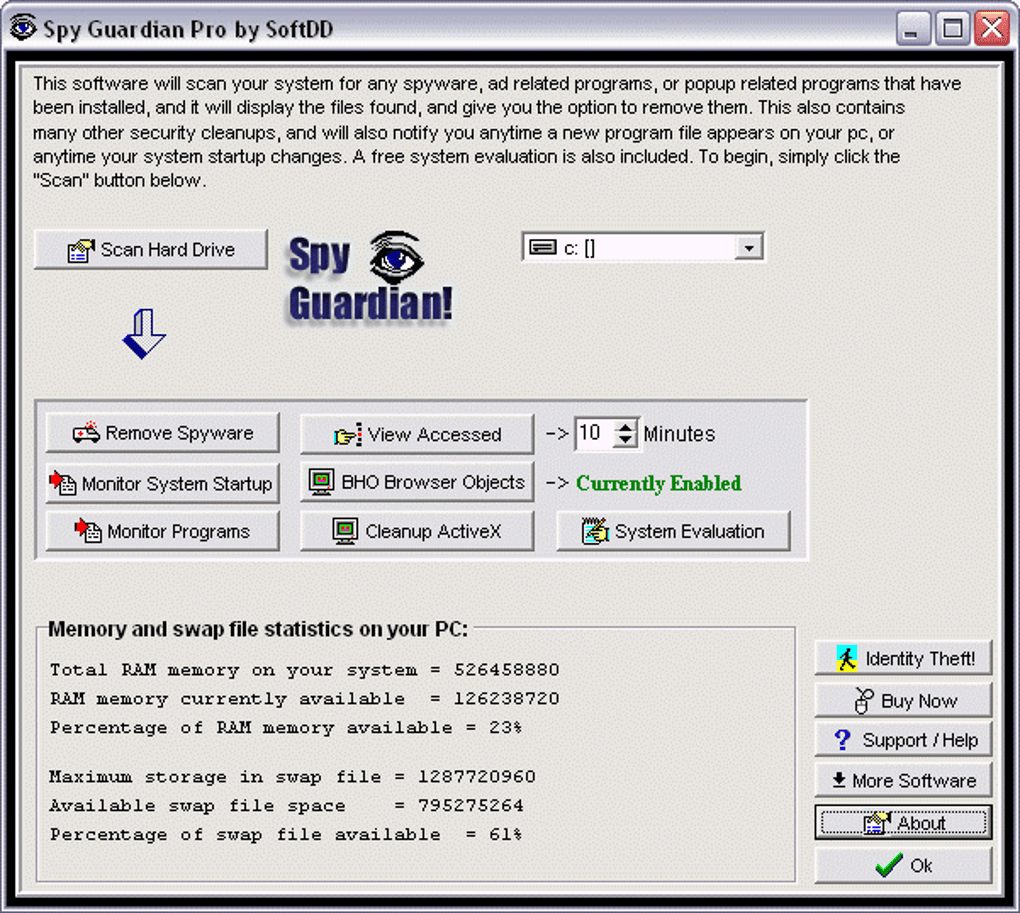Screen dimensions: 1020x913
Task: Click the Percentage of RAM memory available line
Action: pyautogui.click(x=286, y=727)
